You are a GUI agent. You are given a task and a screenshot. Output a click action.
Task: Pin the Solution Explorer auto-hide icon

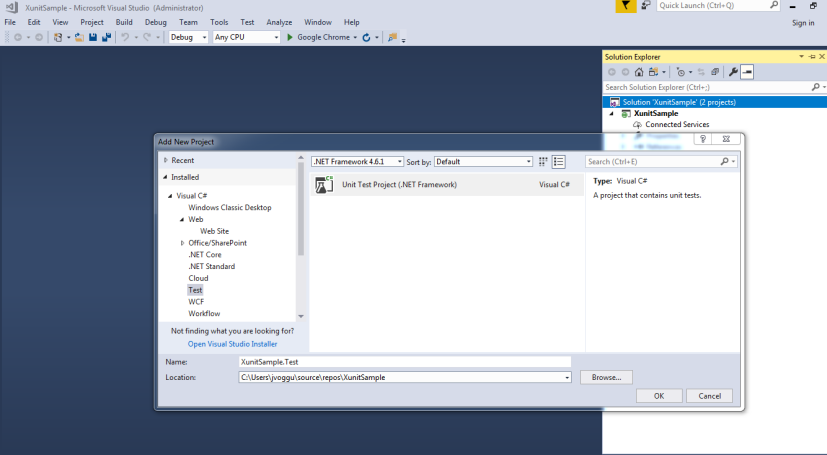pyautogui.click(x=812, y=56)
